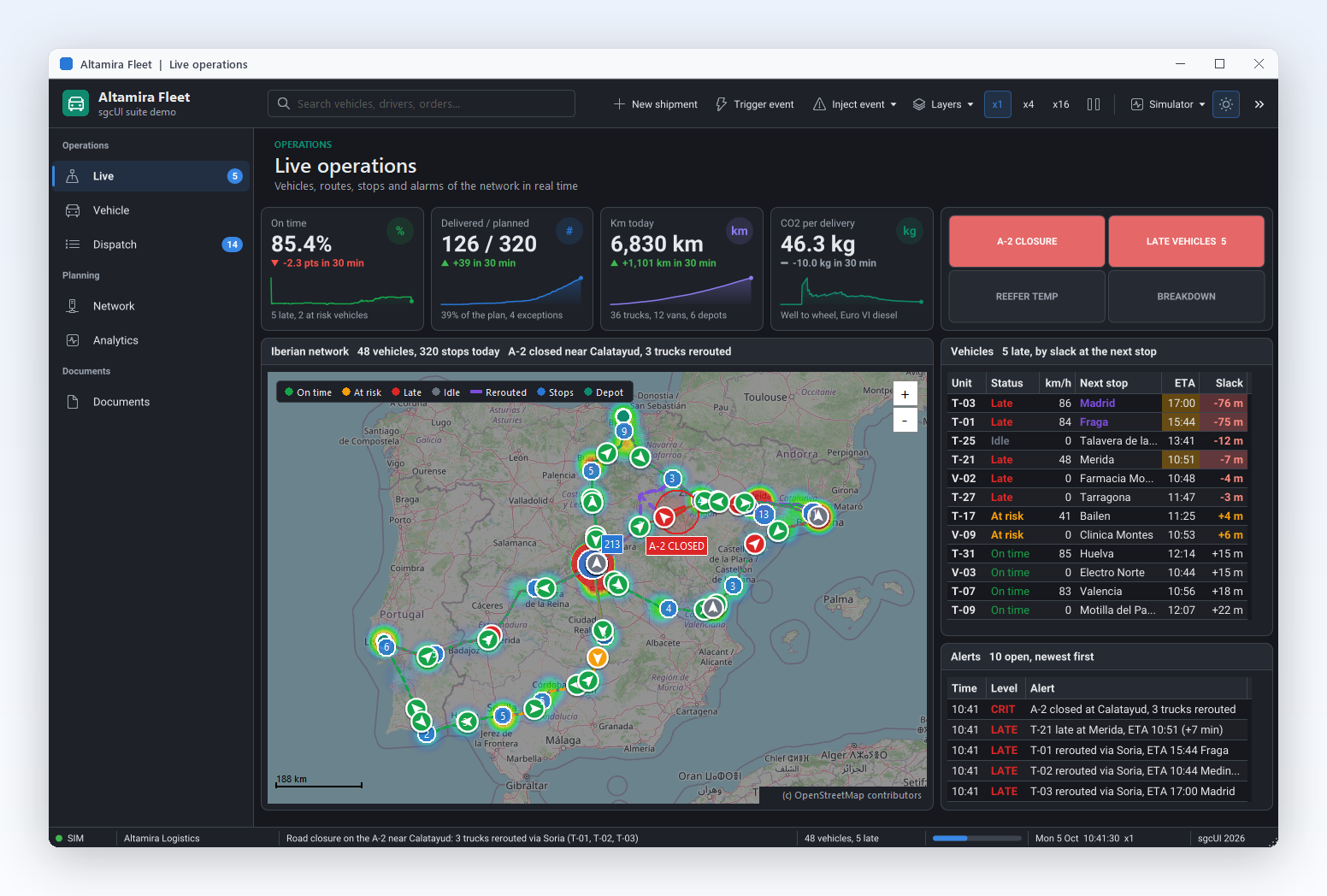Image resolution: width=1327 pixels, height=896 pixels.
Task: Open the Vehicle page in sidebar
Action: click(x=150, y=210)
